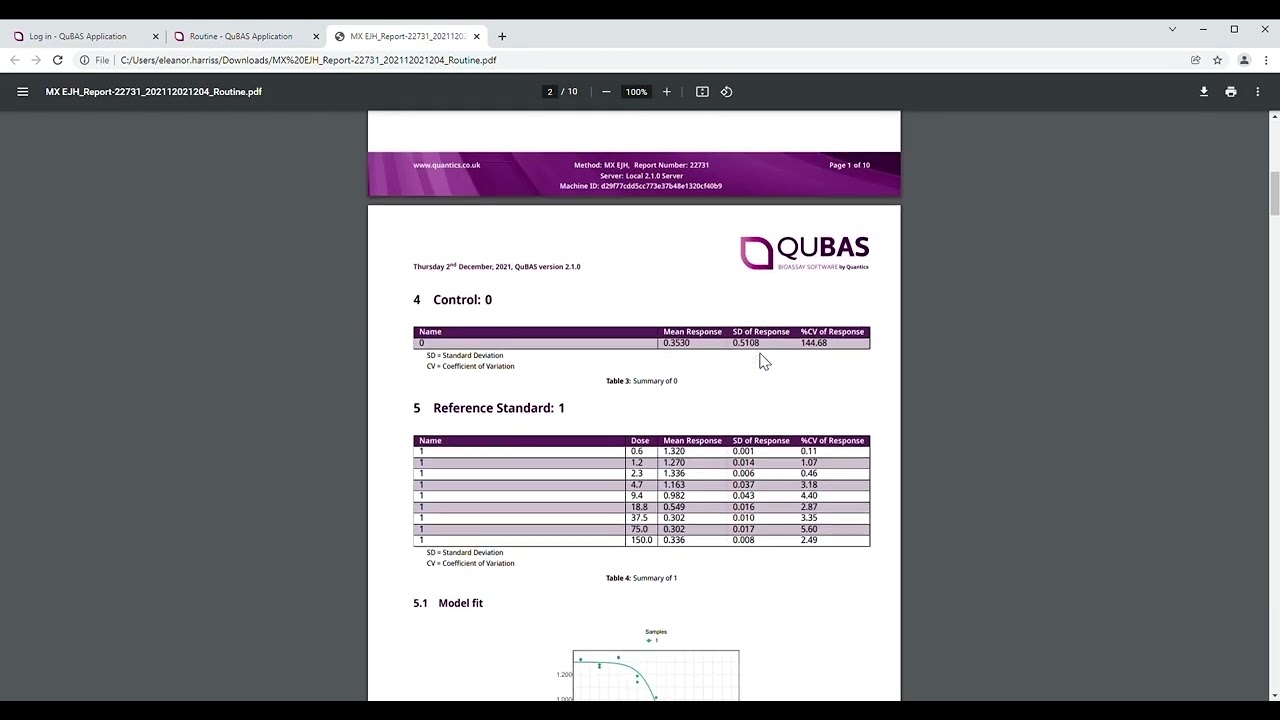Click the dose value 18.8
This screenshot has height=720, width=1280.
(x=638, y=507)
